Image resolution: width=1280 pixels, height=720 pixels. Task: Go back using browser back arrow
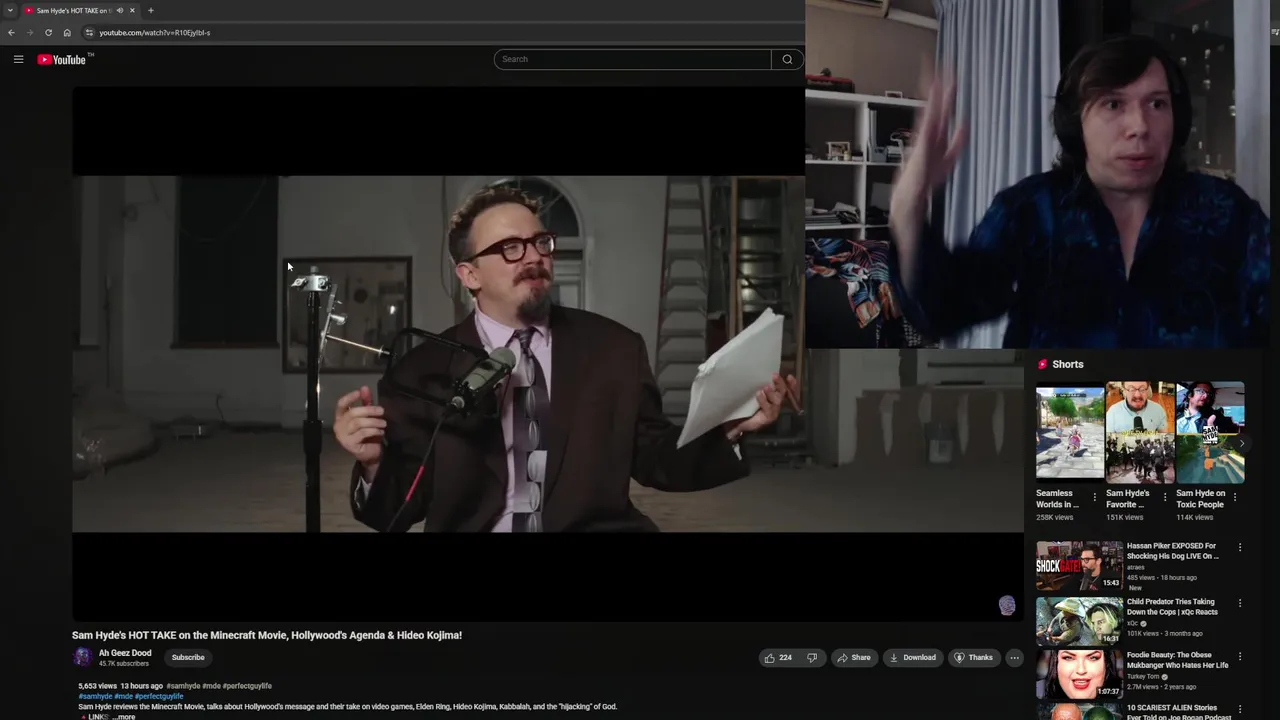[11, 32]
